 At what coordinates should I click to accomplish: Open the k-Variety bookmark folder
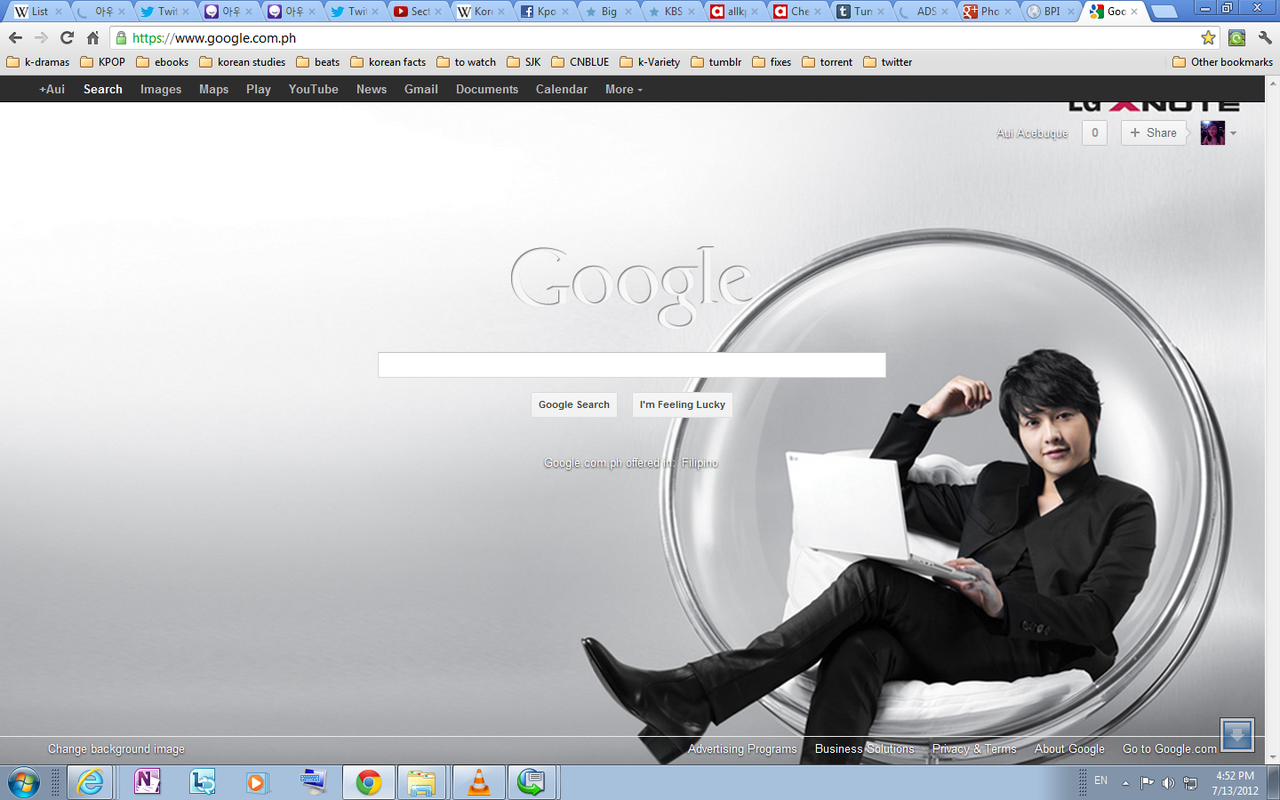[x=649, y=62]
